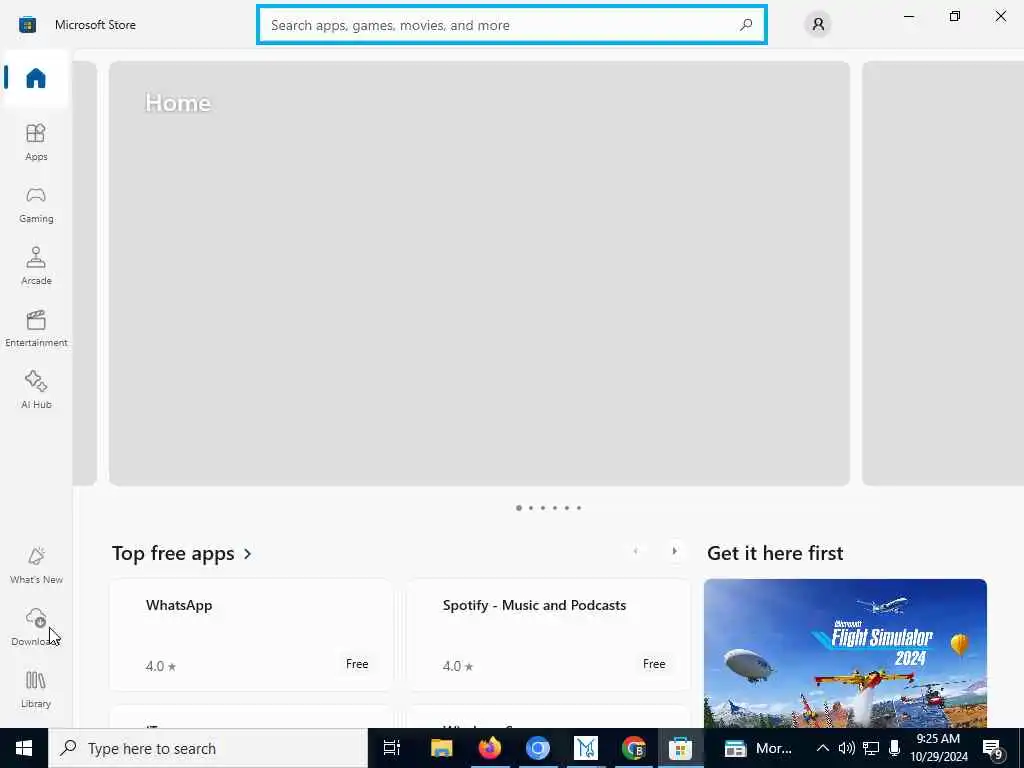Show next Top free apps page
Image resolution: width=1024 pixels, height=768 pixels.
(674, 551)
